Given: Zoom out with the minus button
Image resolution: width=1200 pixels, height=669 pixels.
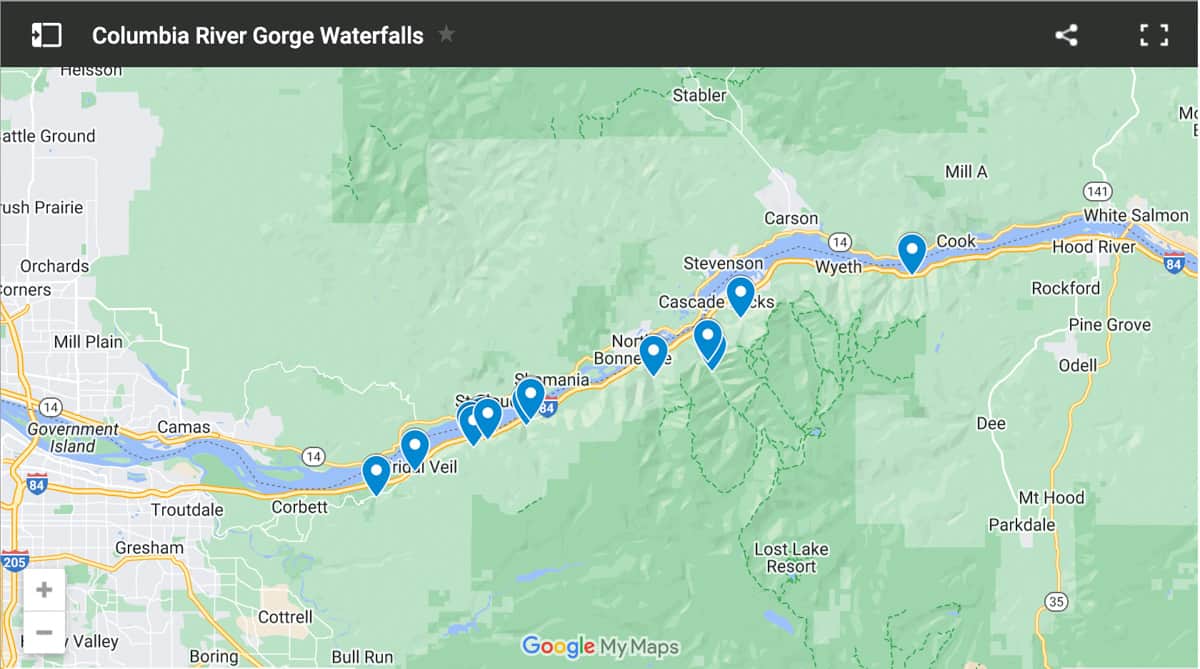Looking at the screenshot, I should click(44, 632).
